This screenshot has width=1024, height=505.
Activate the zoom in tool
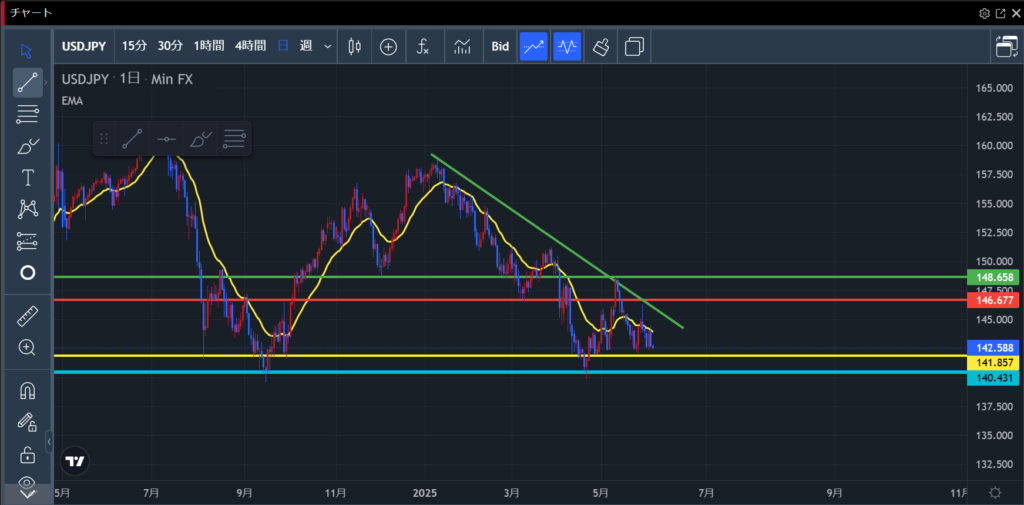pos(27,348)
